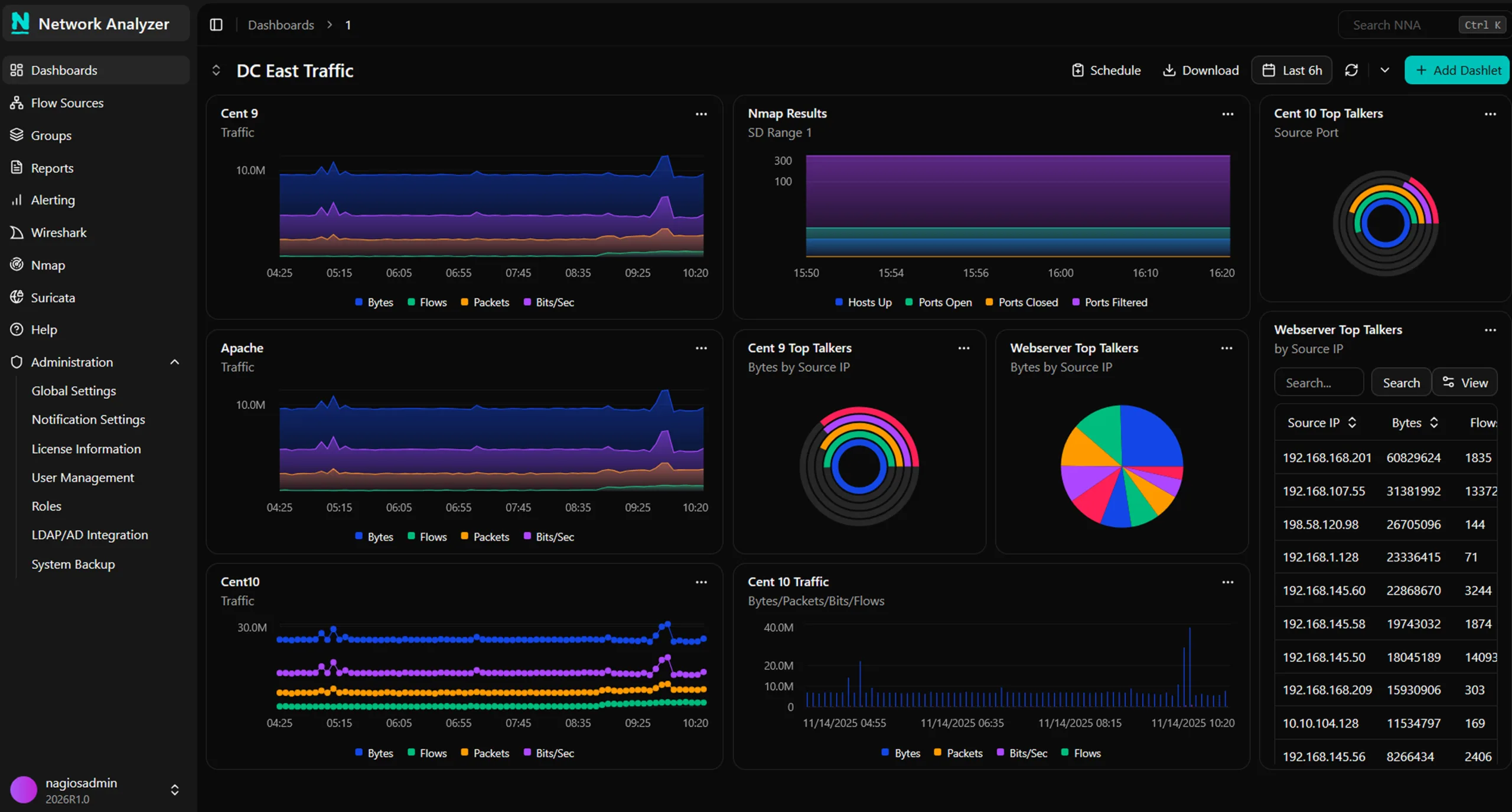Click the purple Bits/Sec color swatch under Apache
The image size is (1512, 812).
(527, 536)
